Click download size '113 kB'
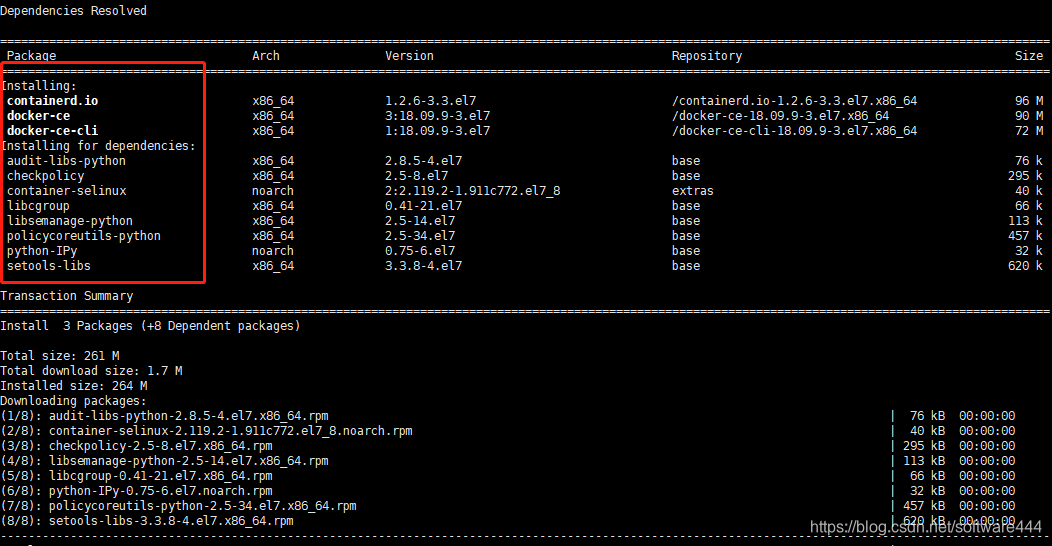Image resolution: width=1052 pixels, height=546 pixels. click(924, 461)
